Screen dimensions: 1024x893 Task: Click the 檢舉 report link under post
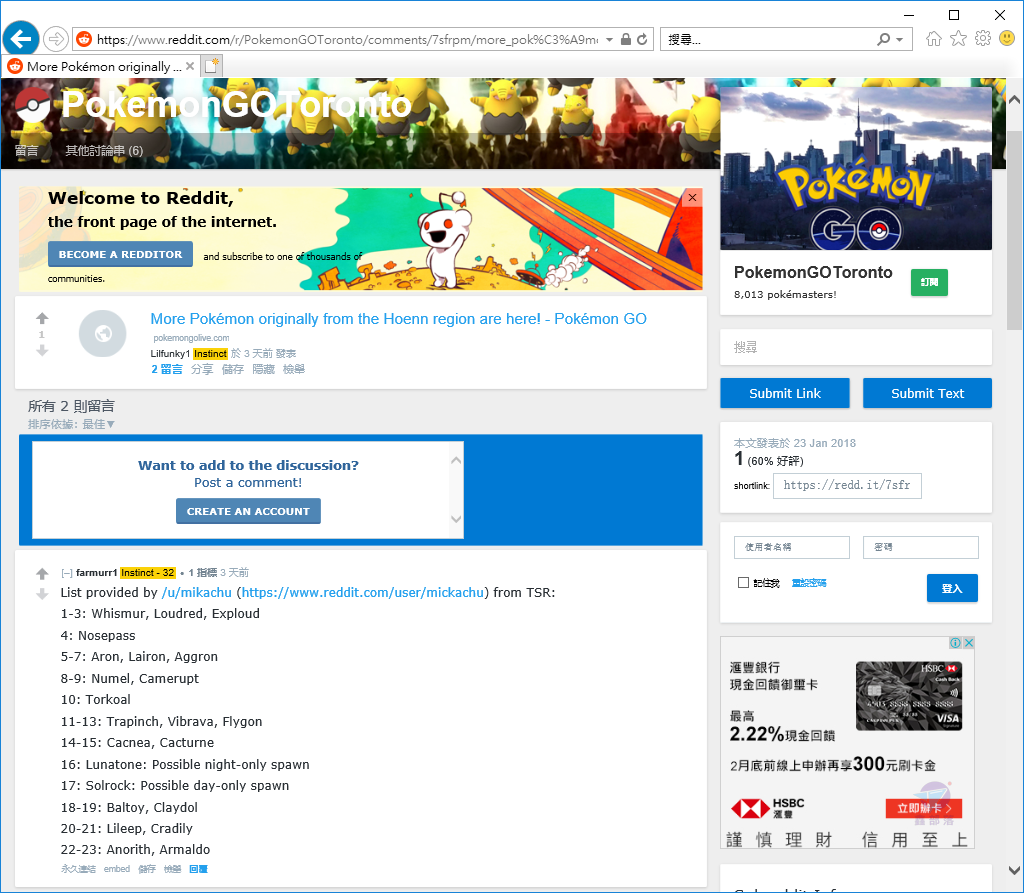(294, 369)
